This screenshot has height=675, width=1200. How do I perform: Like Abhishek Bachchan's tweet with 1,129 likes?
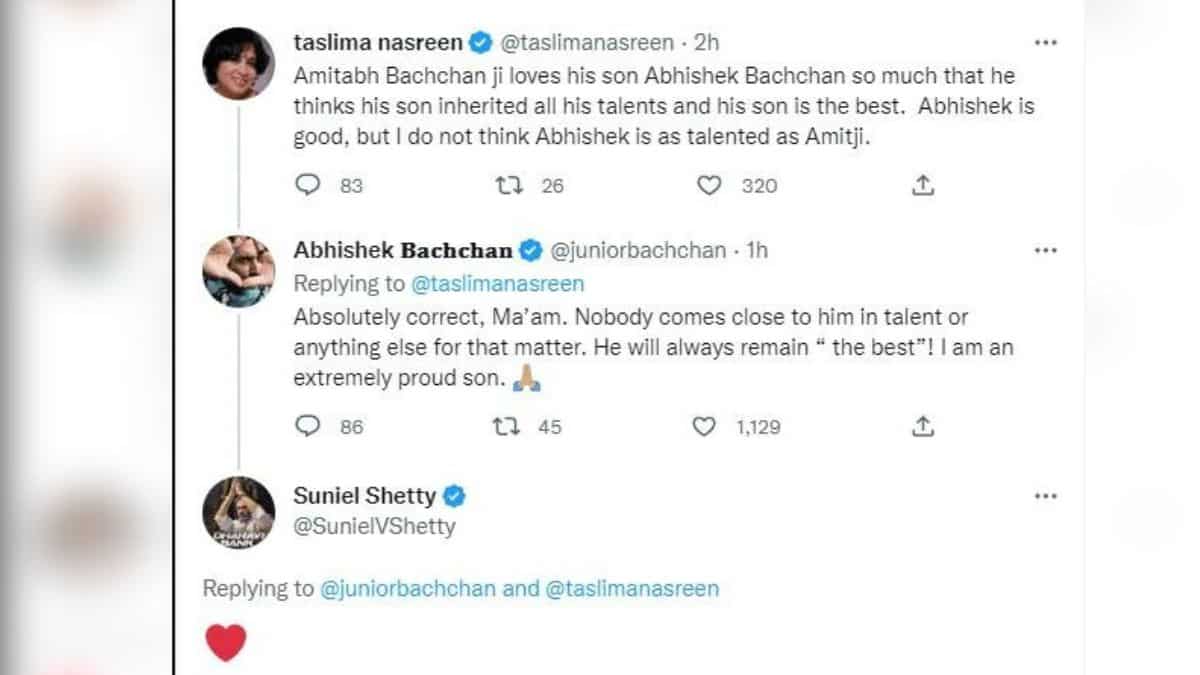point(705,427)
